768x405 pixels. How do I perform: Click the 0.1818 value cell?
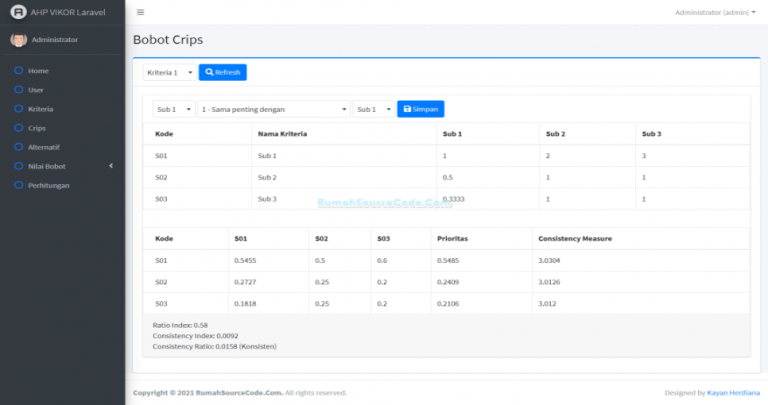pyautogui.click(x=245, y=304)
